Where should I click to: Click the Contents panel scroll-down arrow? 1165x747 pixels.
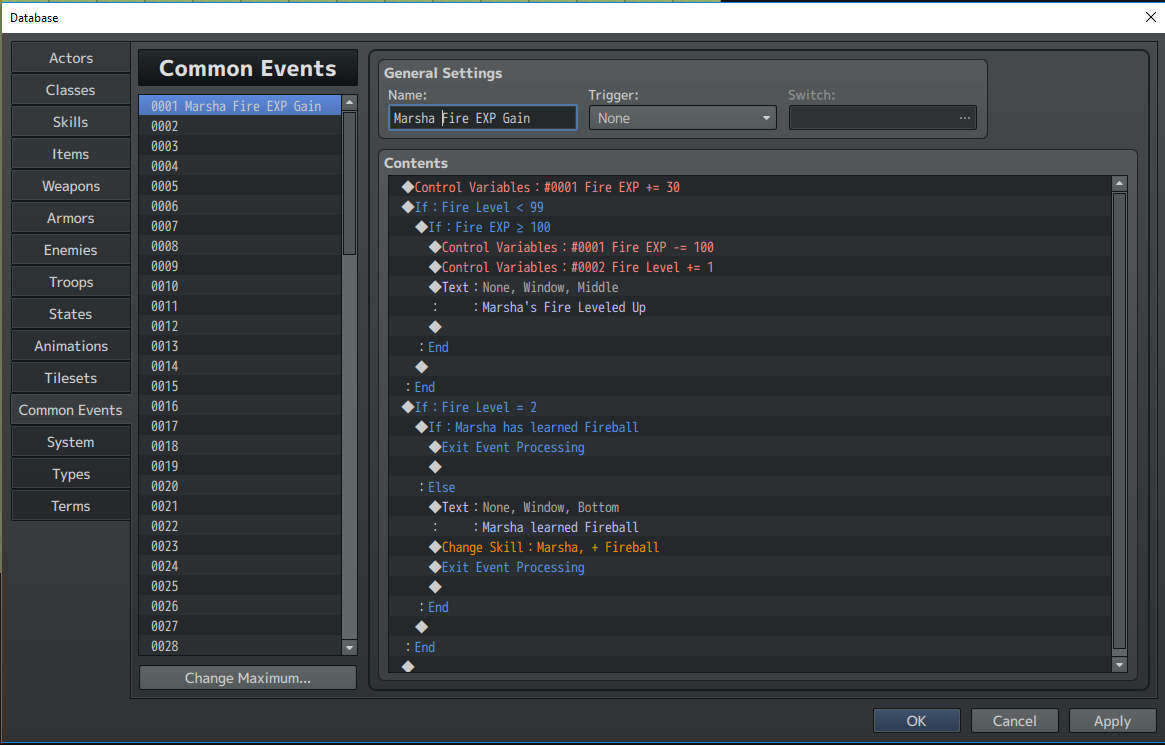(x=1119, y=664)
